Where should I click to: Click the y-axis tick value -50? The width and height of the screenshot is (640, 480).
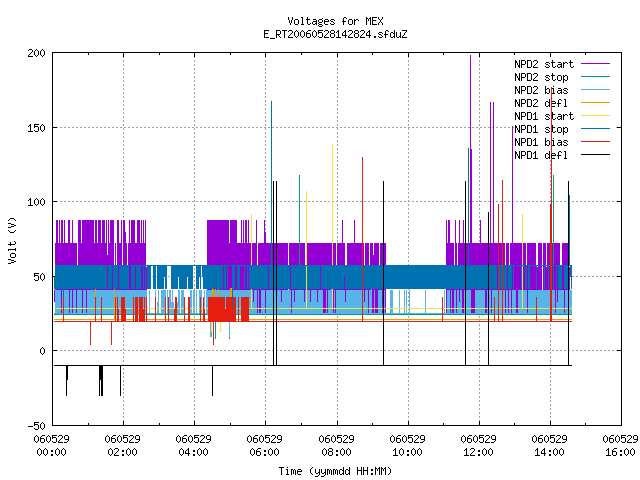[x=36, y=426]
